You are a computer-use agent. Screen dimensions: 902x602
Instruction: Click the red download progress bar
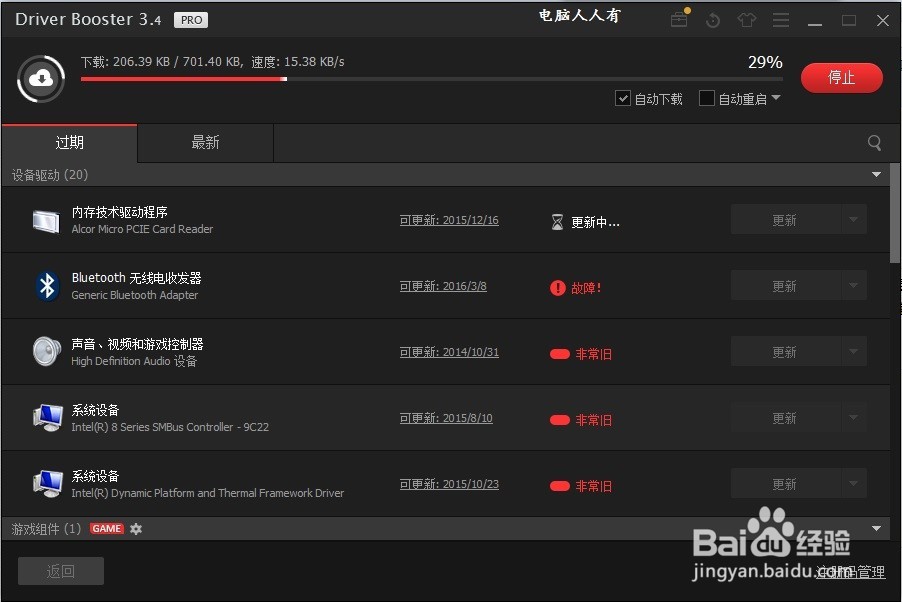(x=184, y=79)
